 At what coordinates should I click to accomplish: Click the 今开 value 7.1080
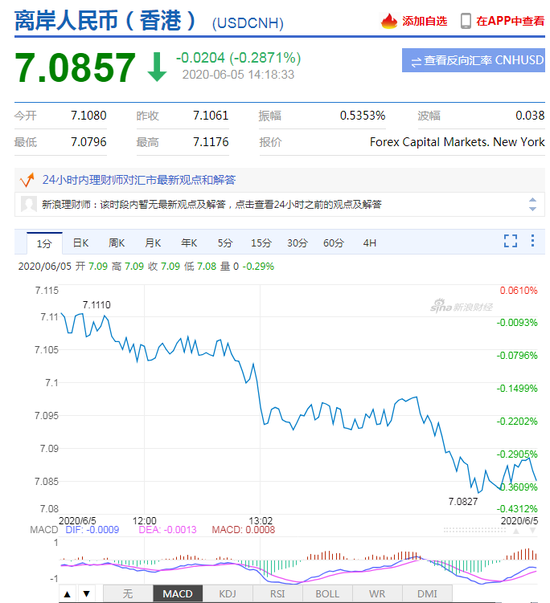(x=88, y=115)
